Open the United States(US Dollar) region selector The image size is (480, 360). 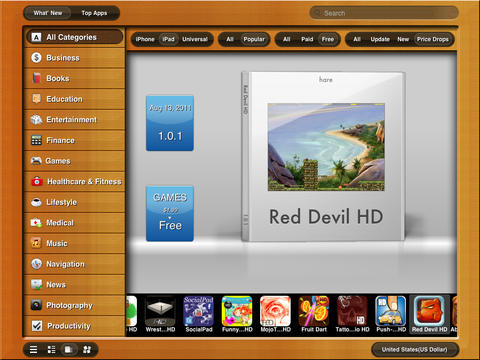(415, 350)
